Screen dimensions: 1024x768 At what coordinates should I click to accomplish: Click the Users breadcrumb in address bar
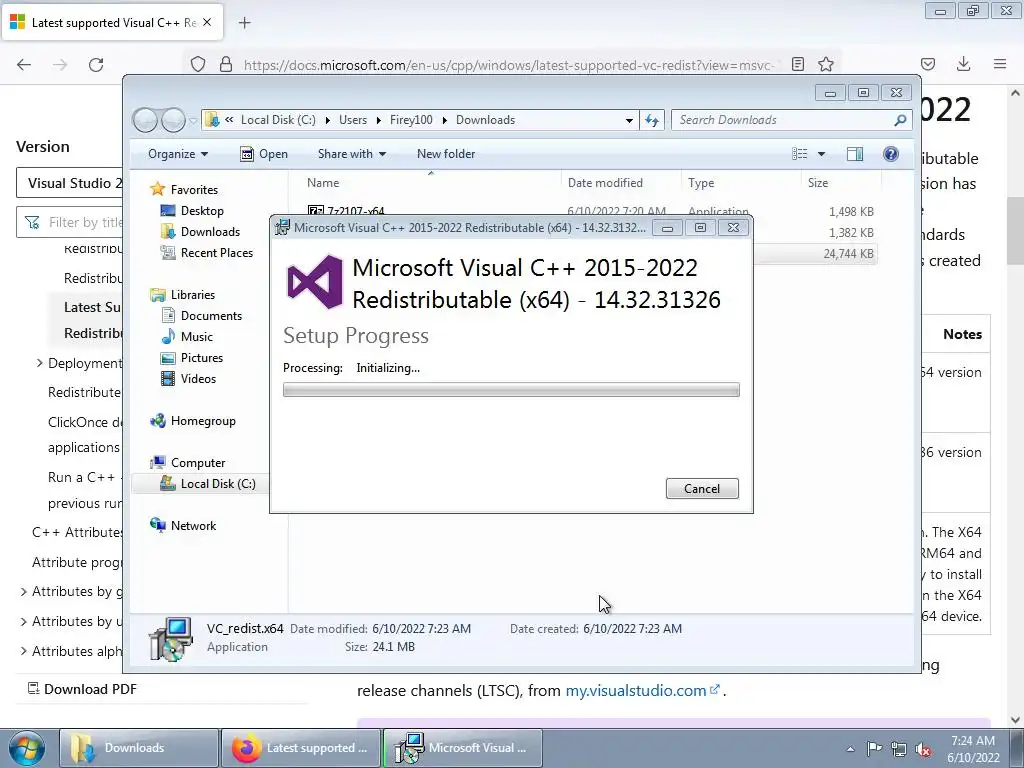click(x=353, y=120)
